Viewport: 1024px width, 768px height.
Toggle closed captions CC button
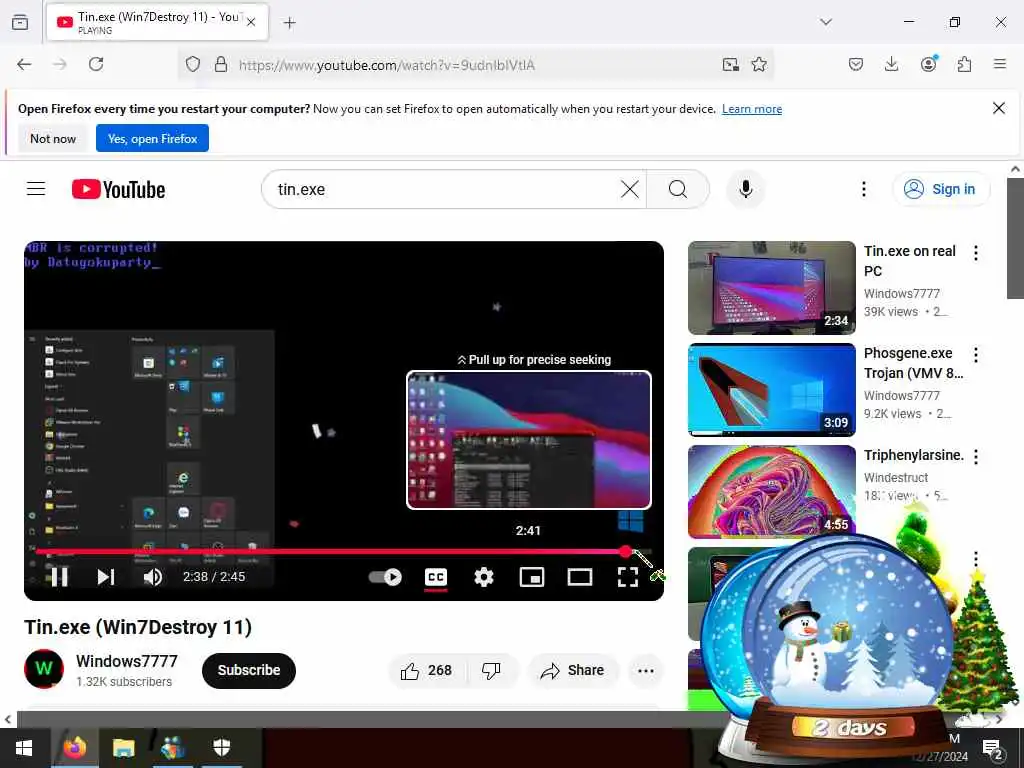[x=436, y=577]
